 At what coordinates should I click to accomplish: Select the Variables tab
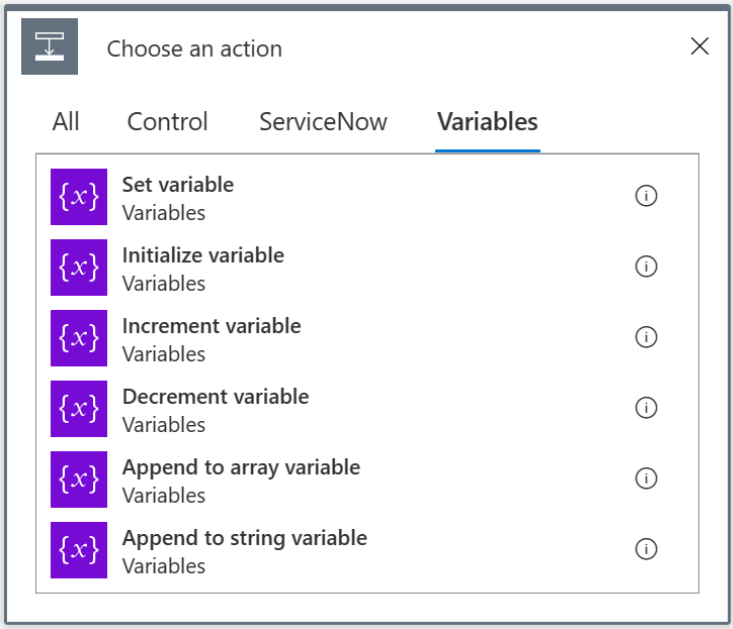(x=487, y=122)
